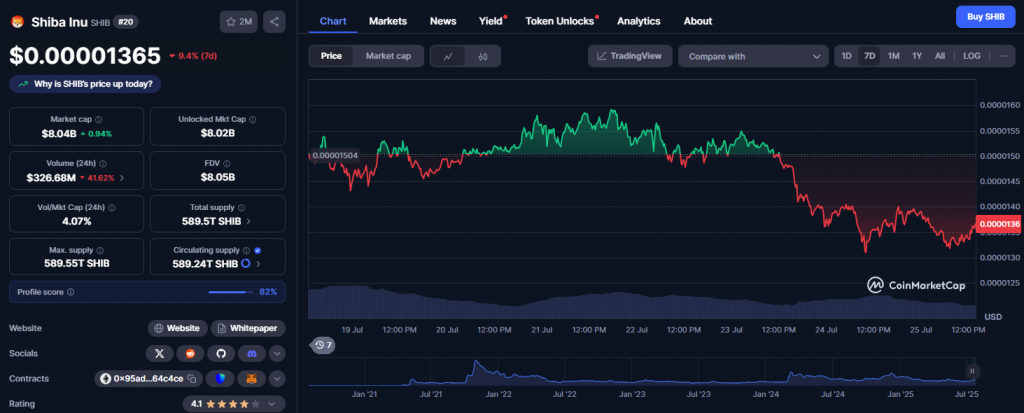The image size is (1024, 413).
Task: Set chart range to 1D
Action: point(846,56)
